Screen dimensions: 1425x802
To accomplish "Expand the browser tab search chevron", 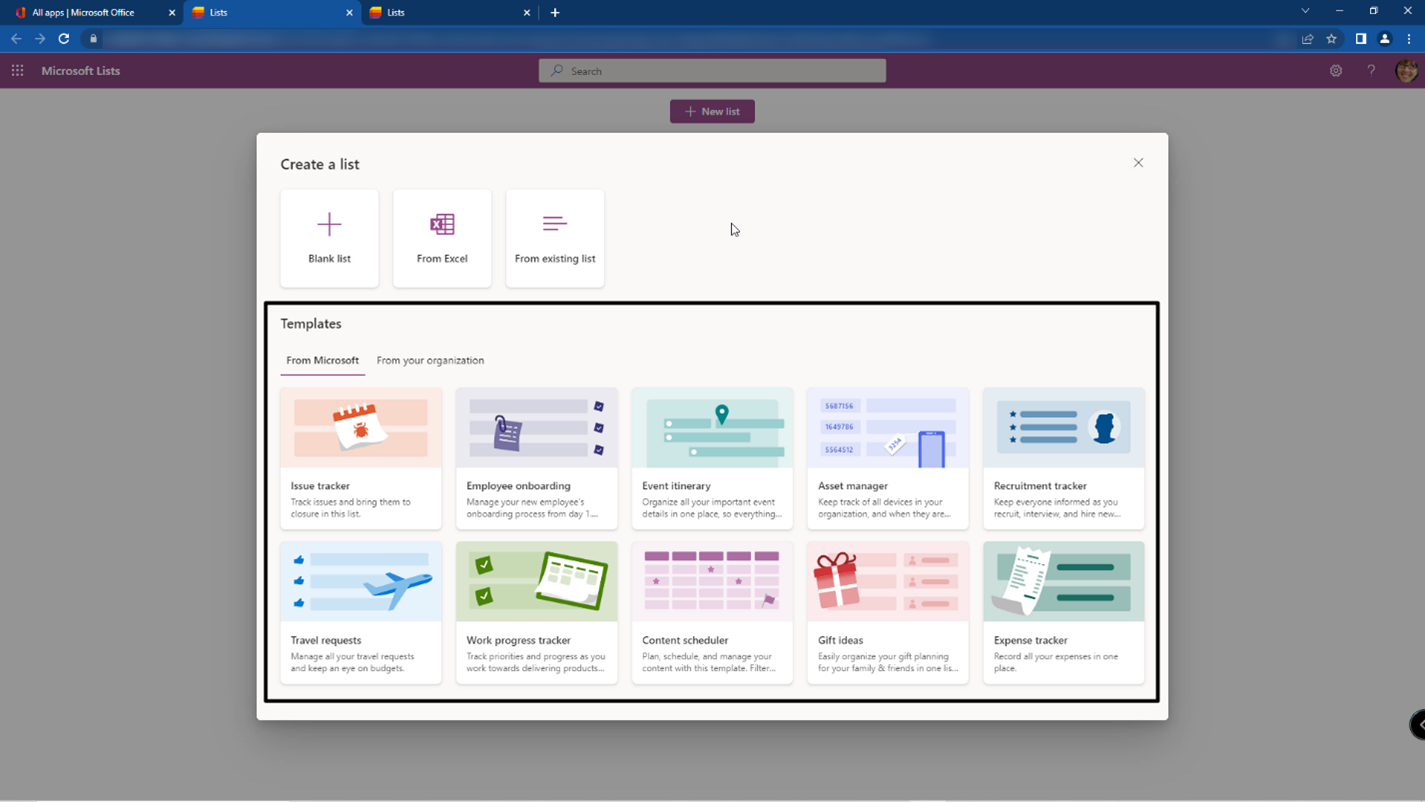I will 1305,11.
